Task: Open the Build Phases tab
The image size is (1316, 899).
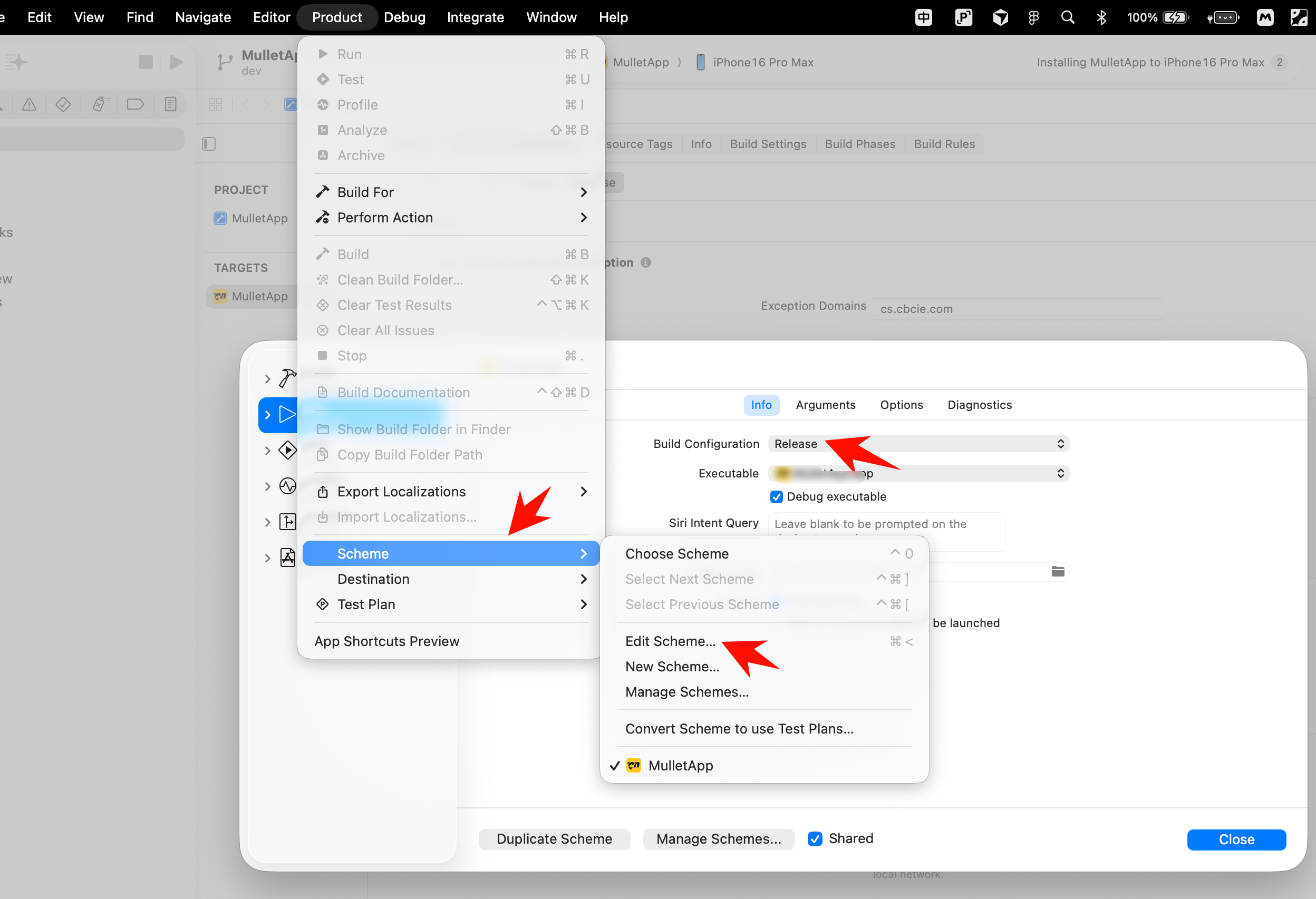Action: click(x=859, y=144)
